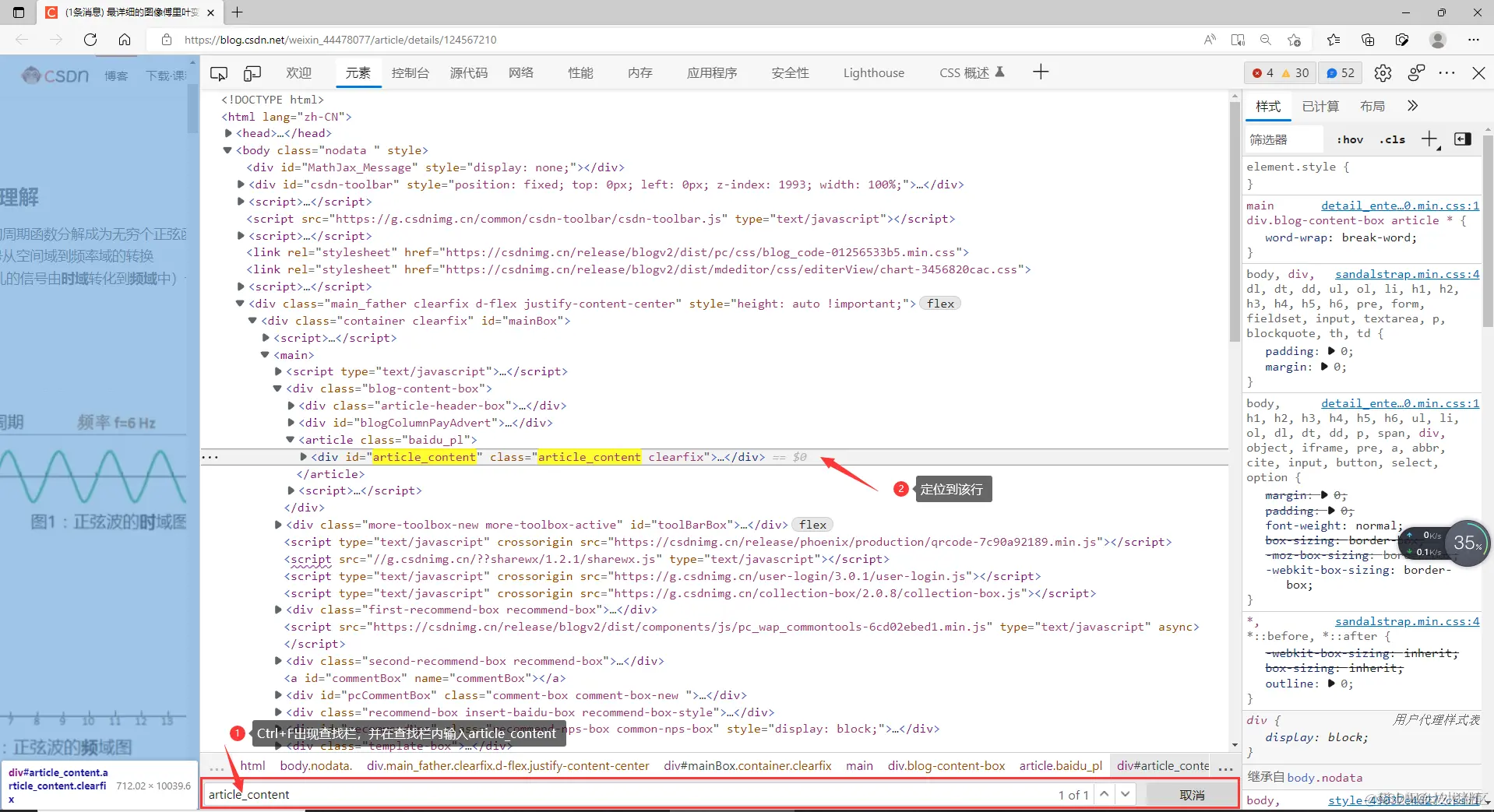
Task: Close the CSDN browser tab
Action: (210, 12)
